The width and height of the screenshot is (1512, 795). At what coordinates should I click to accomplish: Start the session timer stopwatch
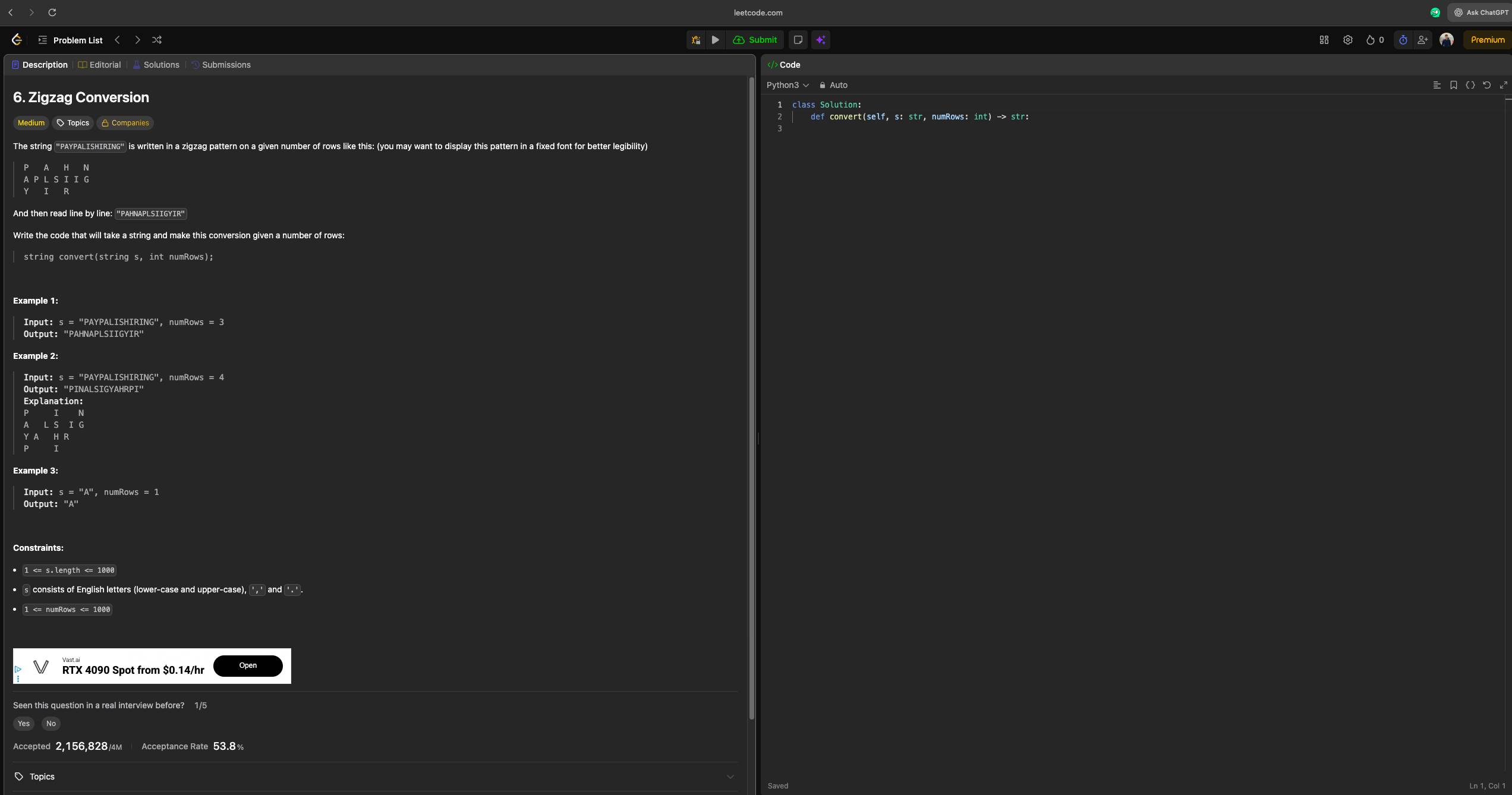click(x=1403, y=40)
